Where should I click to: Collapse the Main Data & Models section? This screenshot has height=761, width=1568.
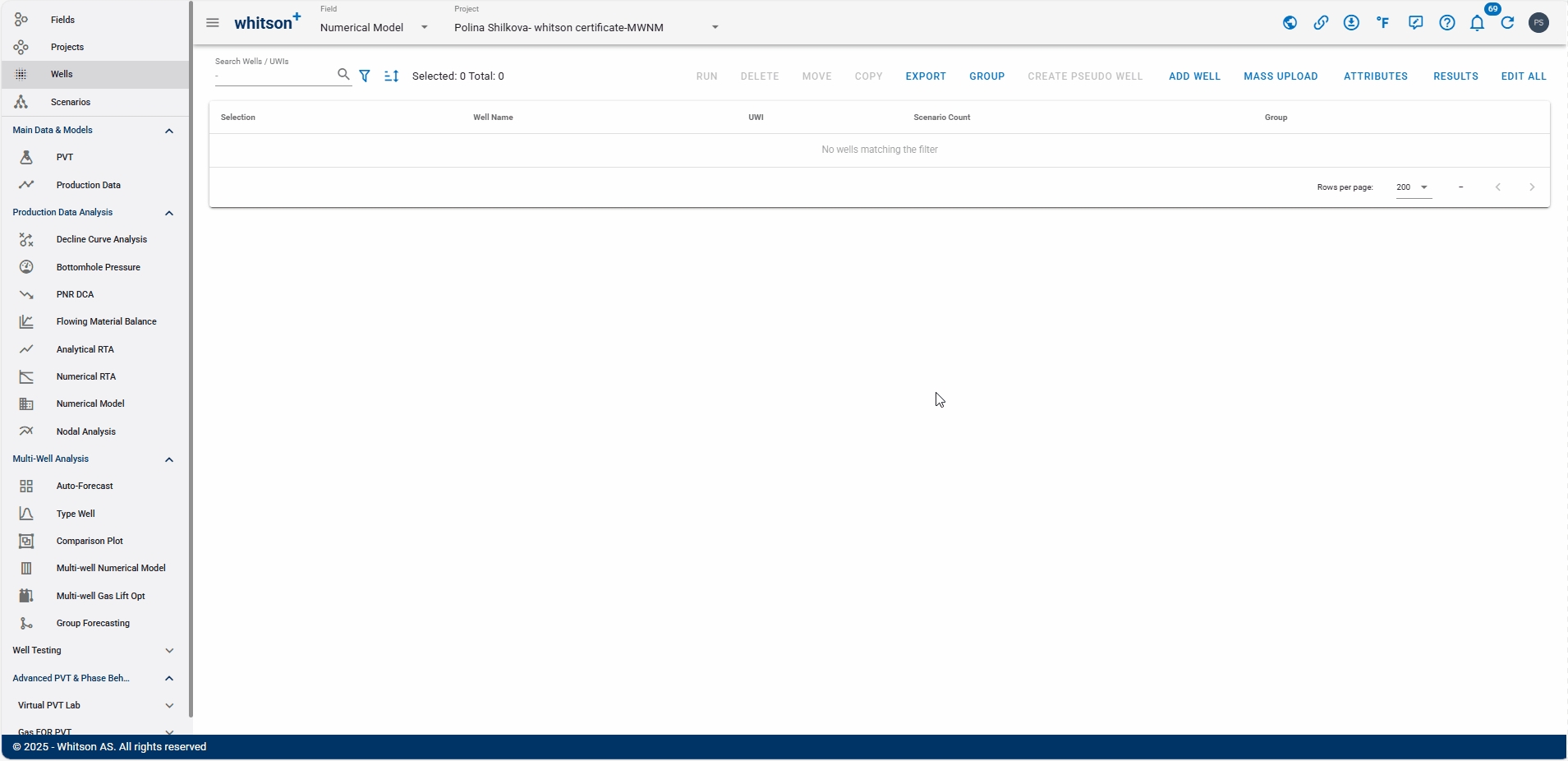point(169,131)
